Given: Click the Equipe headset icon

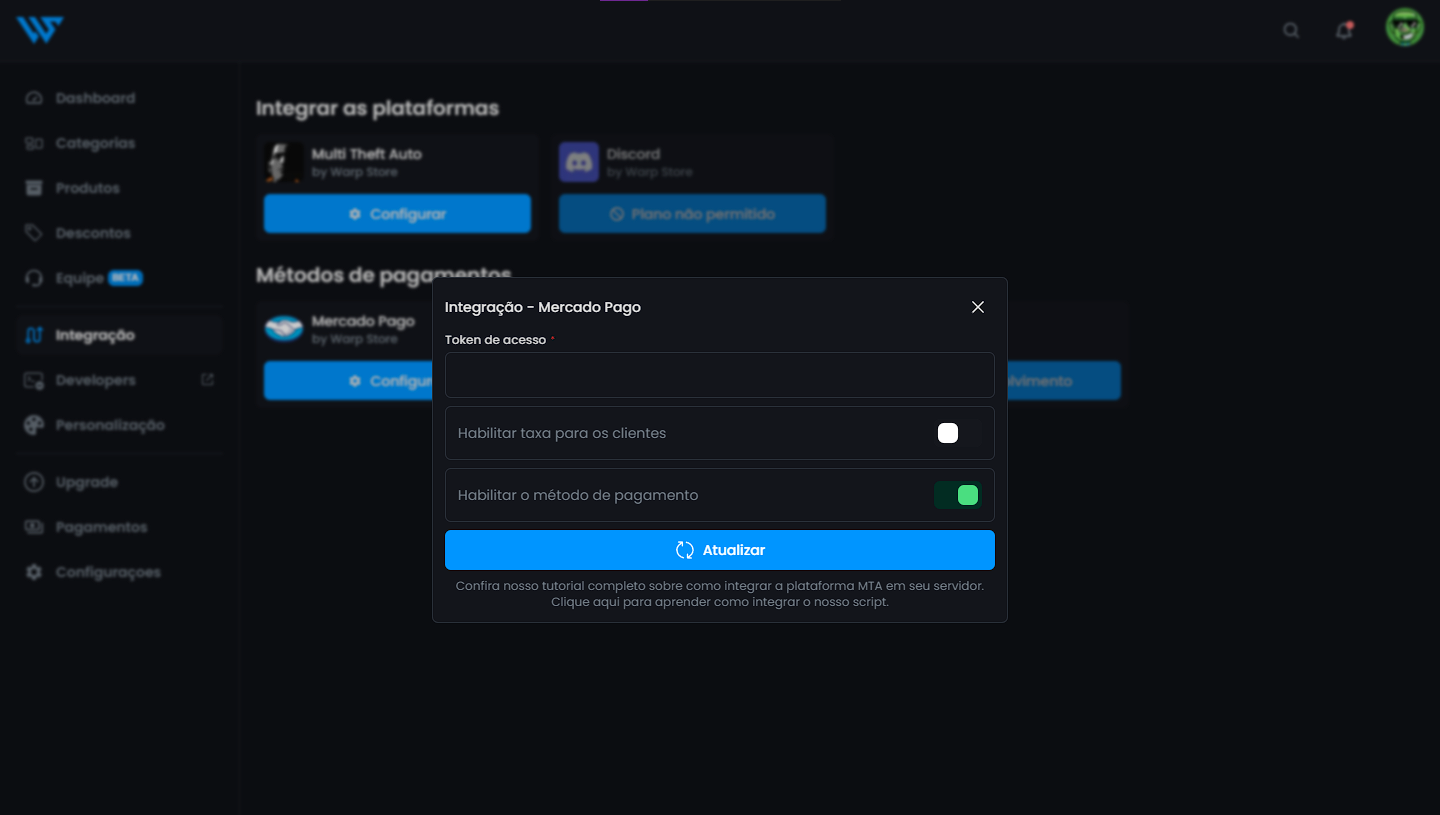Looking at the screenshot, I should (x=34, y=278).
